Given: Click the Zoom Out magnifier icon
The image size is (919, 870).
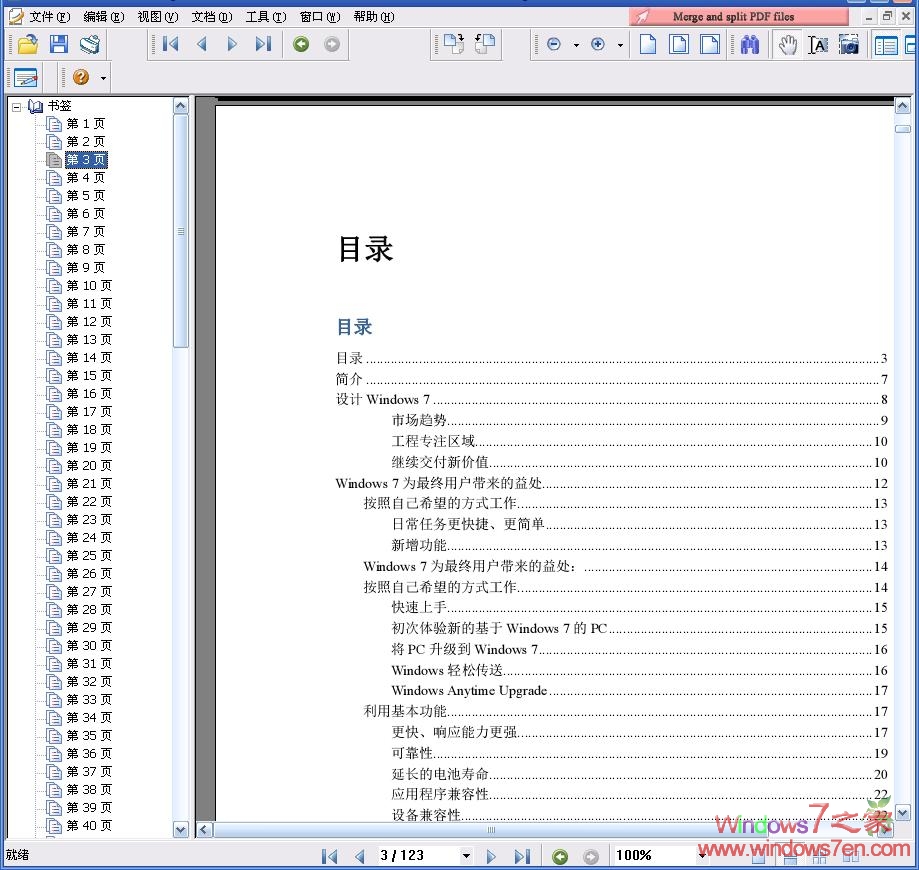Looking at the screenshot, I should click(x=553, y=44).
